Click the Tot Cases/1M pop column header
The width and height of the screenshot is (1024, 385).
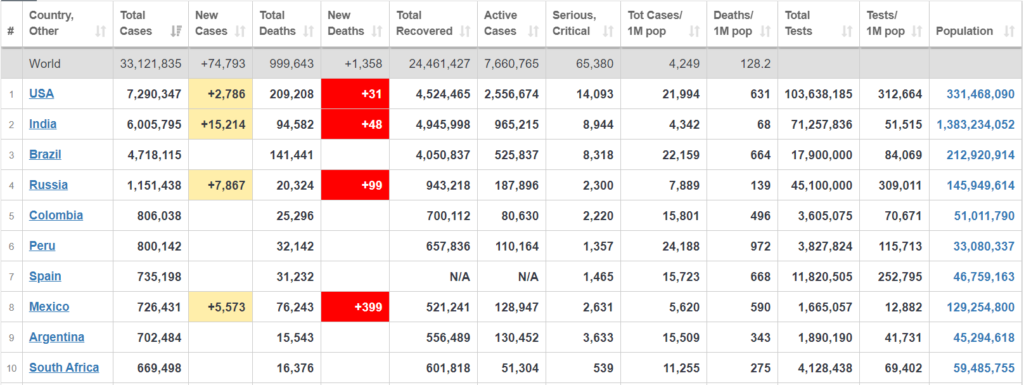pyautogui.click(x=663, y=23)
